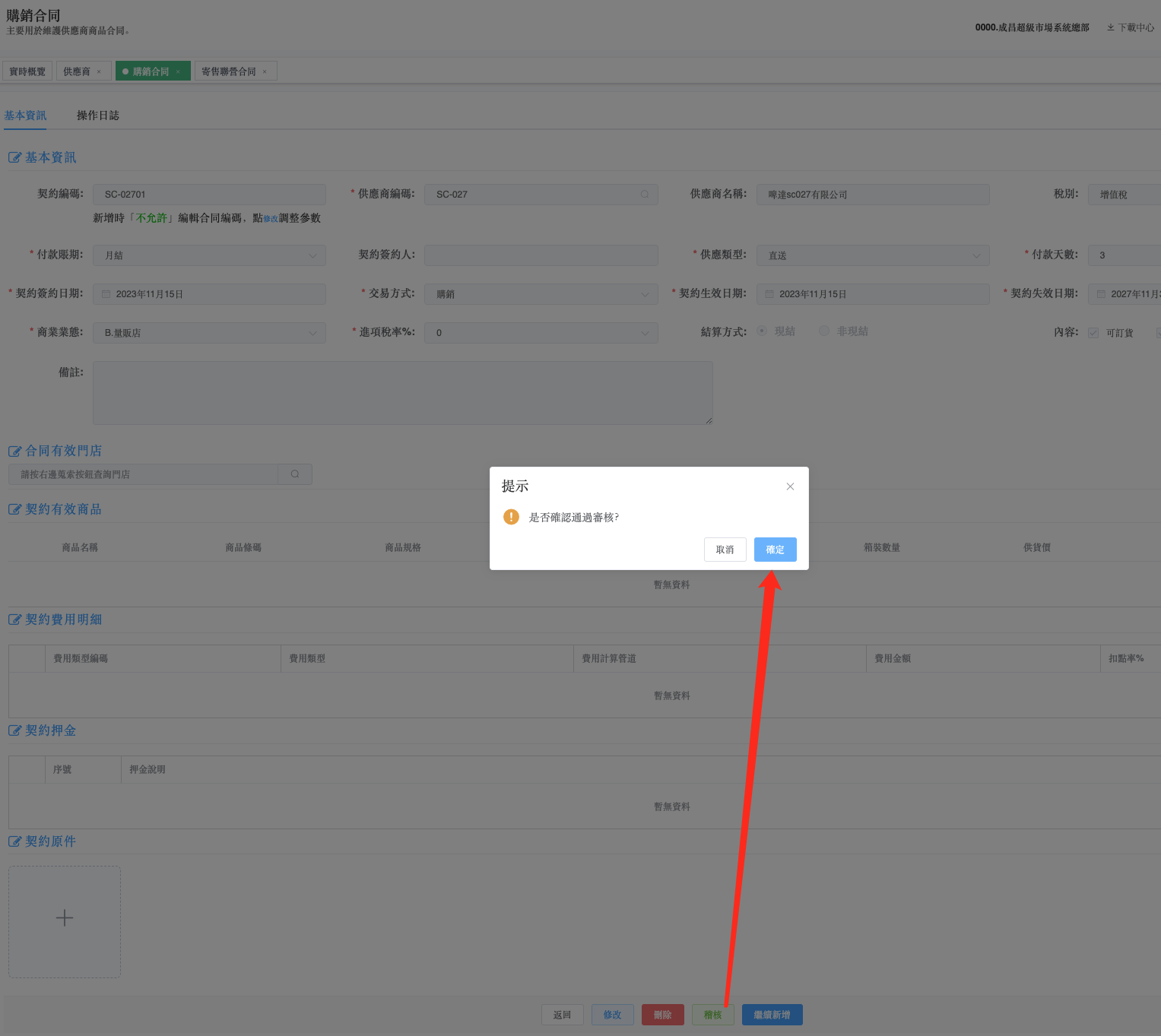
Task: Cancel the audit prompt with 取消
Action: point(725,550)
